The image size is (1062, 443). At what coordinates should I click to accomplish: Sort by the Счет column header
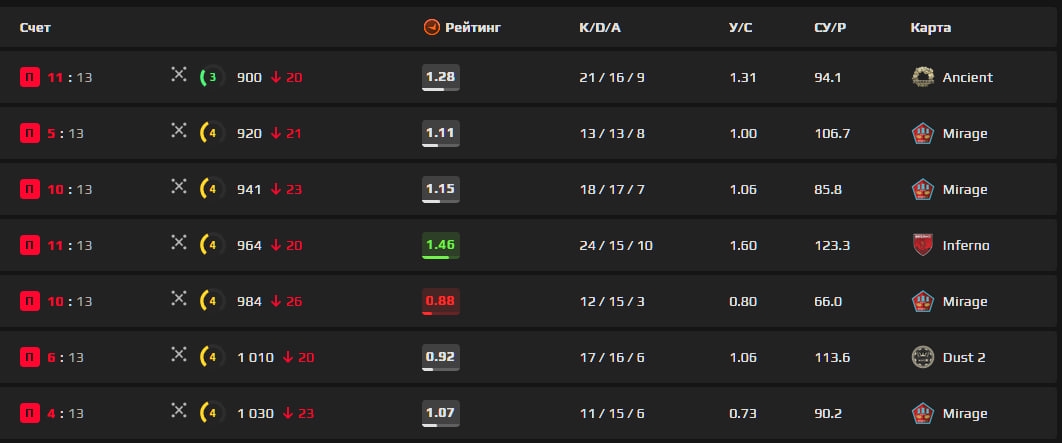click(35, 28)
